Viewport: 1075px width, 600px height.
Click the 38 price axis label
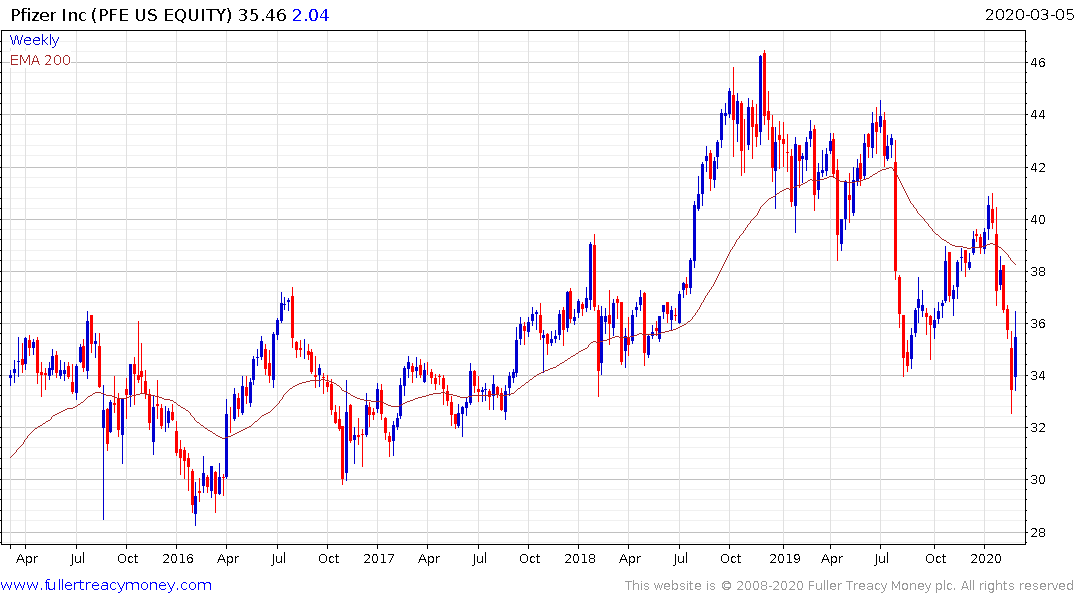tap(1037, 272)
